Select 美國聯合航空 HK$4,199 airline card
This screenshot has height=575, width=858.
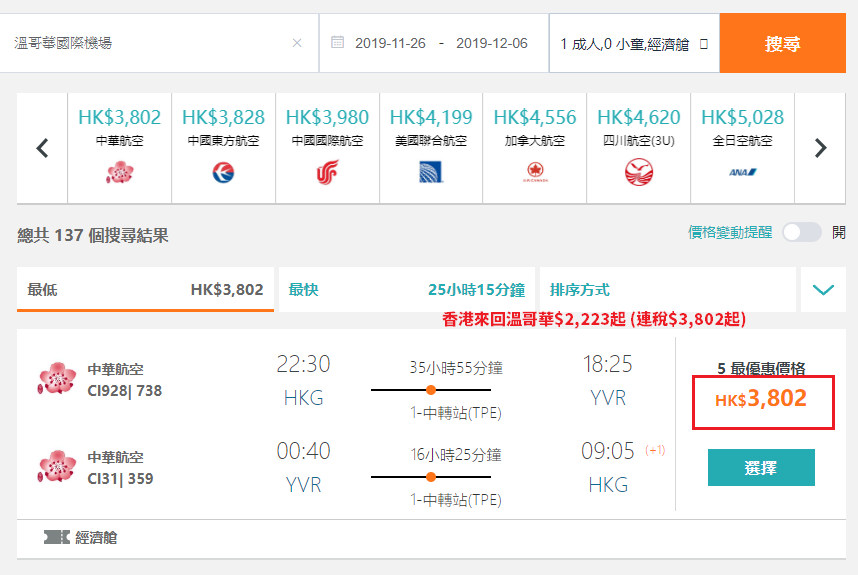pos(431,148)
